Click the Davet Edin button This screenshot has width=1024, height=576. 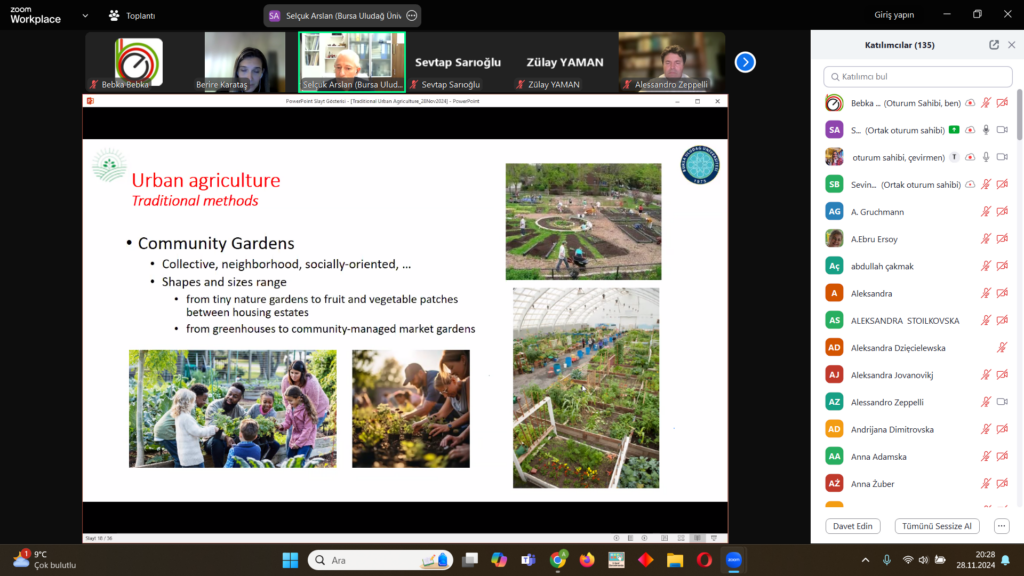[x=852, y=526]
